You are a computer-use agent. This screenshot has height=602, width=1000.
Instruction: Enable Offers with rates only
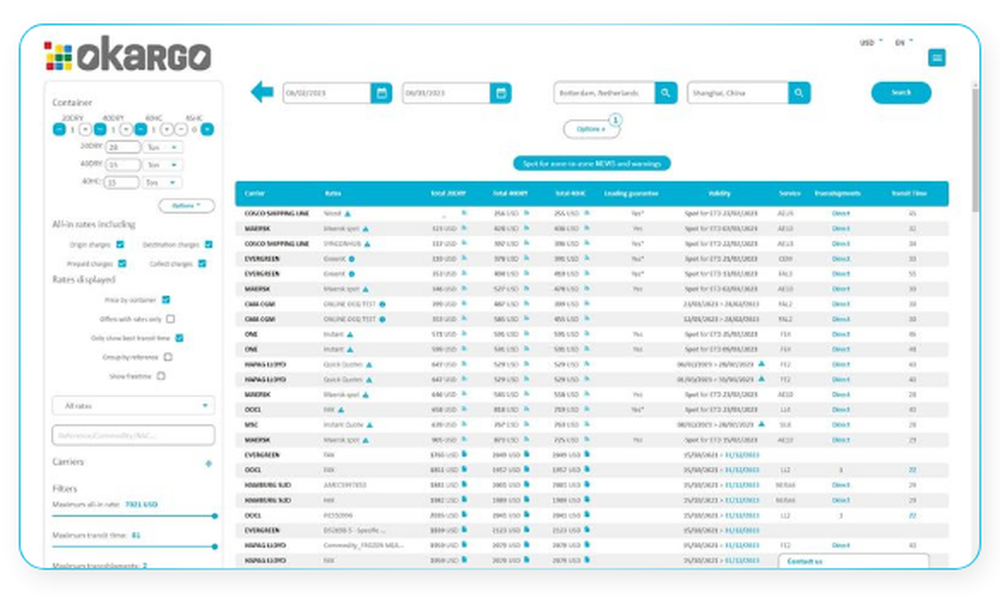point(170,319)
